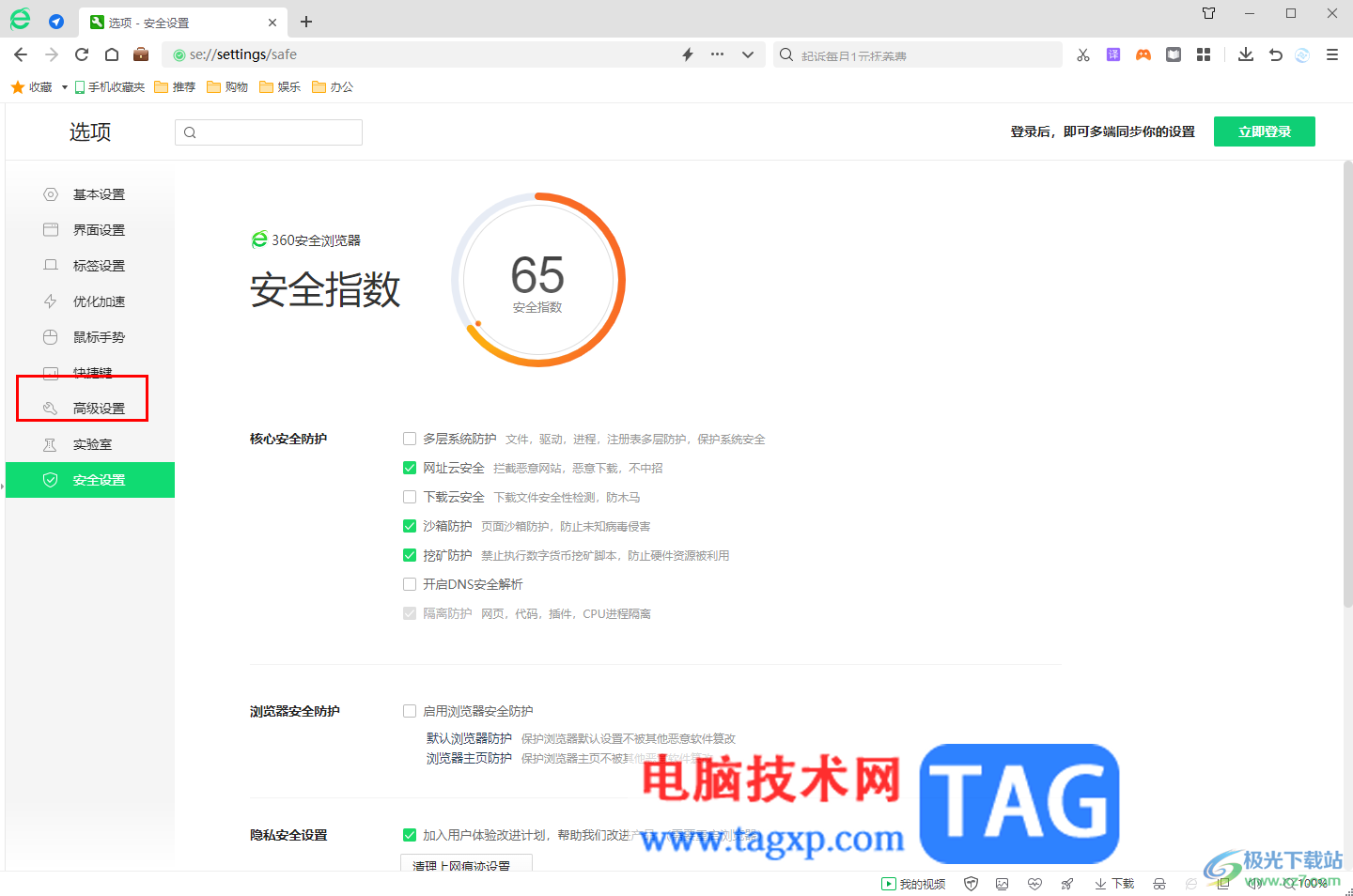The width and height of the screenshot is (1353, 896).
Task: Click the page vertical scrollbar
Action: tap(1347, 385)
